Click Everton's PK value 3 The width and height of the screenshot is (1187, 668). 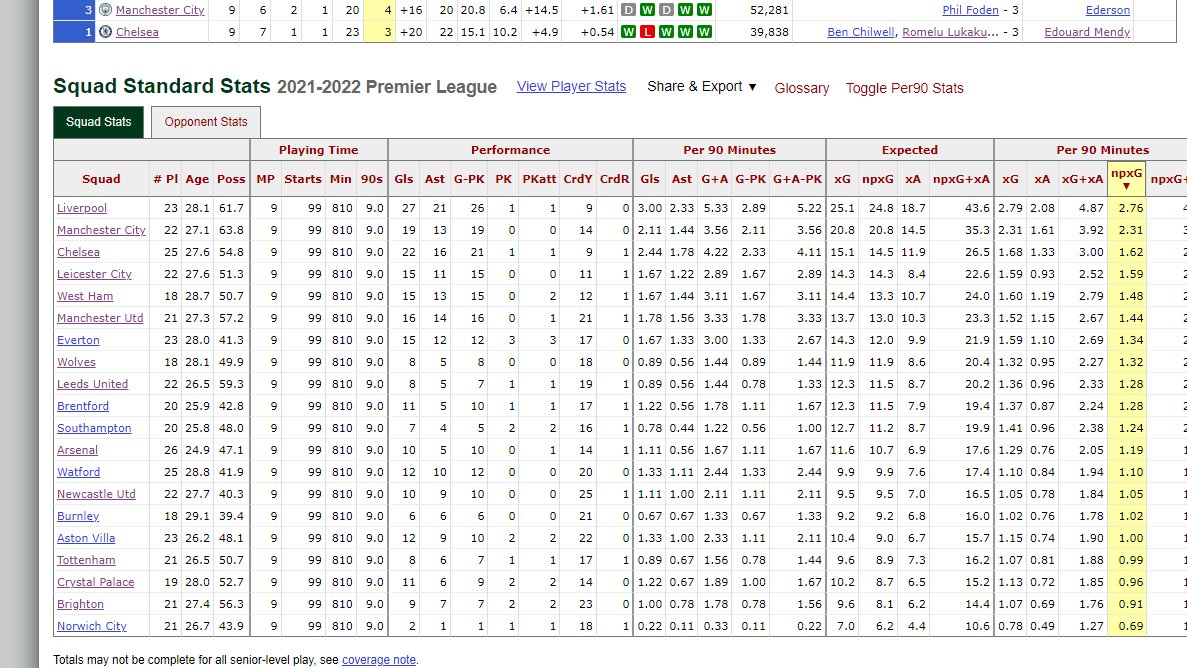click(512, 340)
